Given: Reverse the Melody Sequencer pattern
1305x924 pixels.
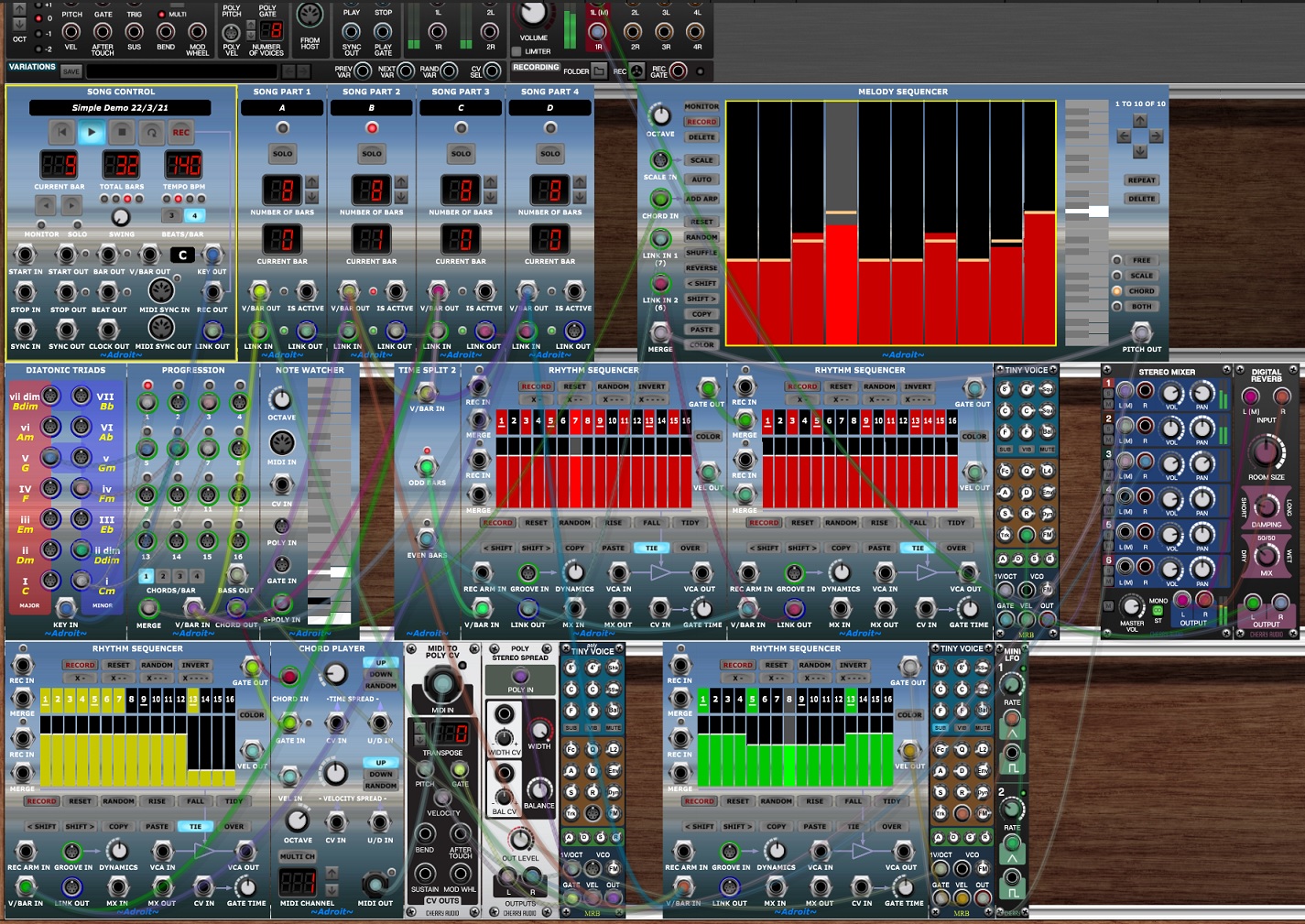Looking at the screenshot, I should (x=701, y=268).
